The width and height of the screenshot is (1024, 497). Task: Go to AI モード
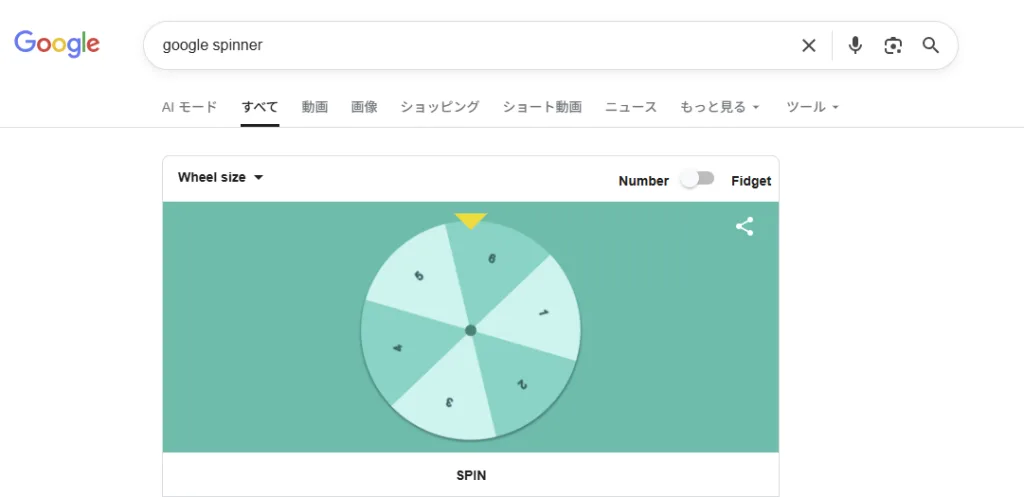(x=189, y=107)
